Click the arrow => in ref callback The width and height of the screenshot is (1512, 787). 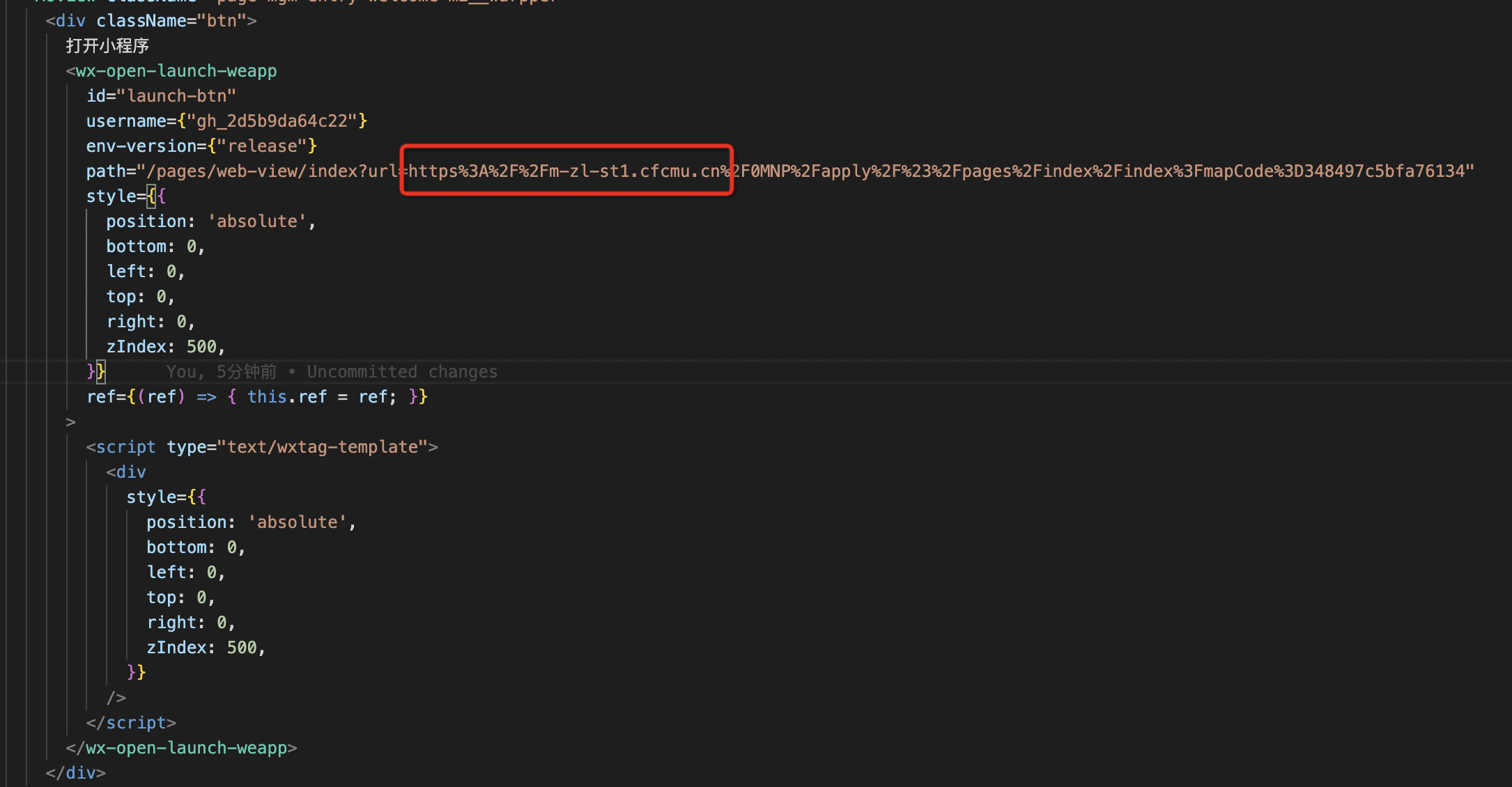(x=206, y=397)
